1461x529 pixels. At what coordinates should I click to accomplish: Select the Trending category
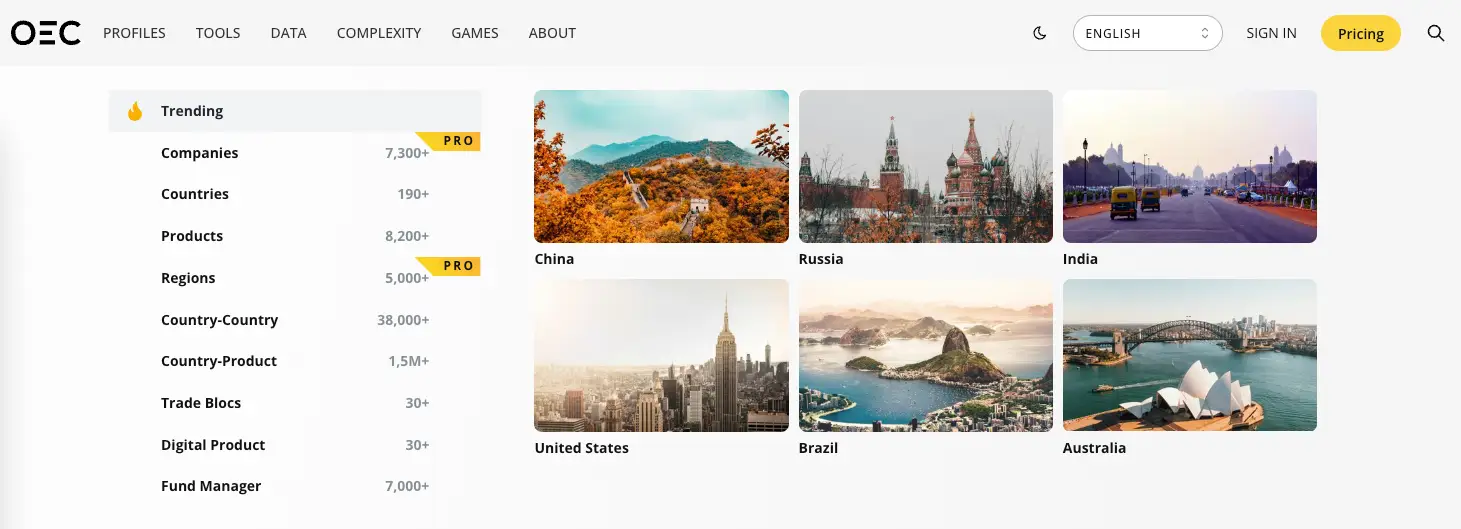pos(295,111)
